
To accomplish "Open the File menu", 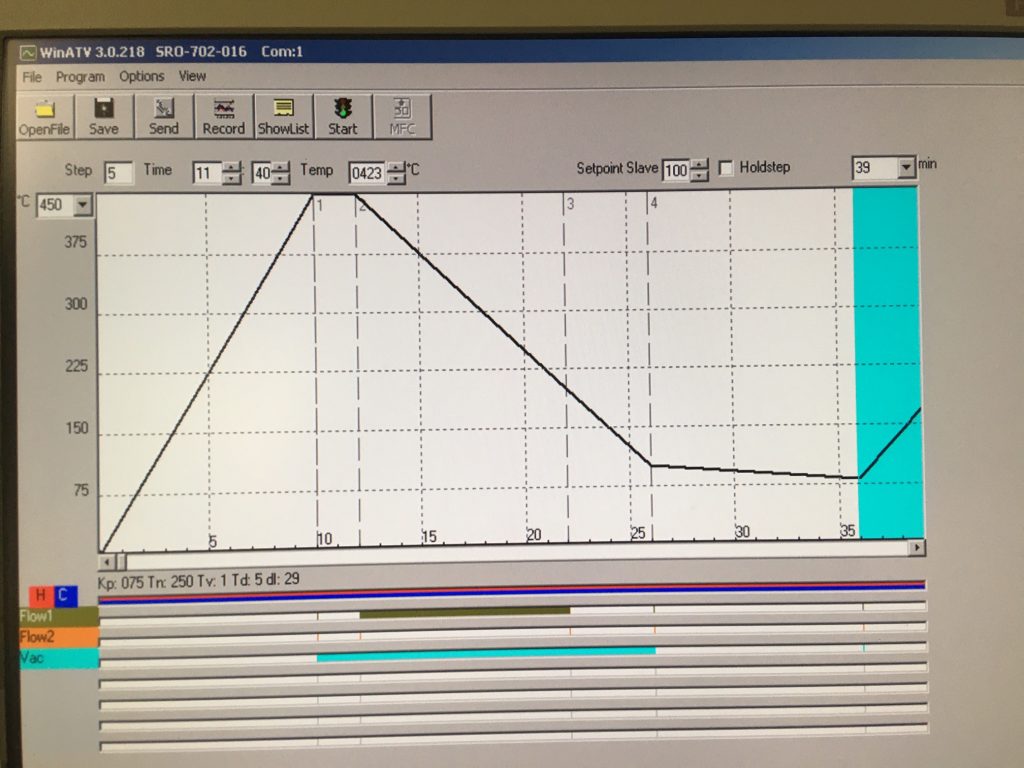I will tap(32, 76).
